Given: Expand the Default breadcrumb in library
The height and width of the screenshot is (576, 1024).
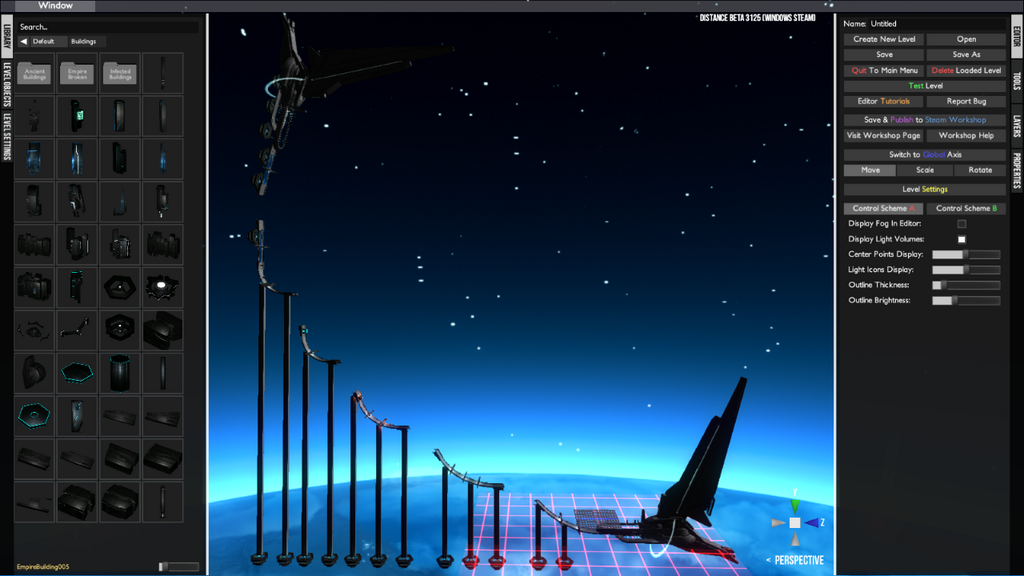Looking at the screenshot, I should point(44,42).
